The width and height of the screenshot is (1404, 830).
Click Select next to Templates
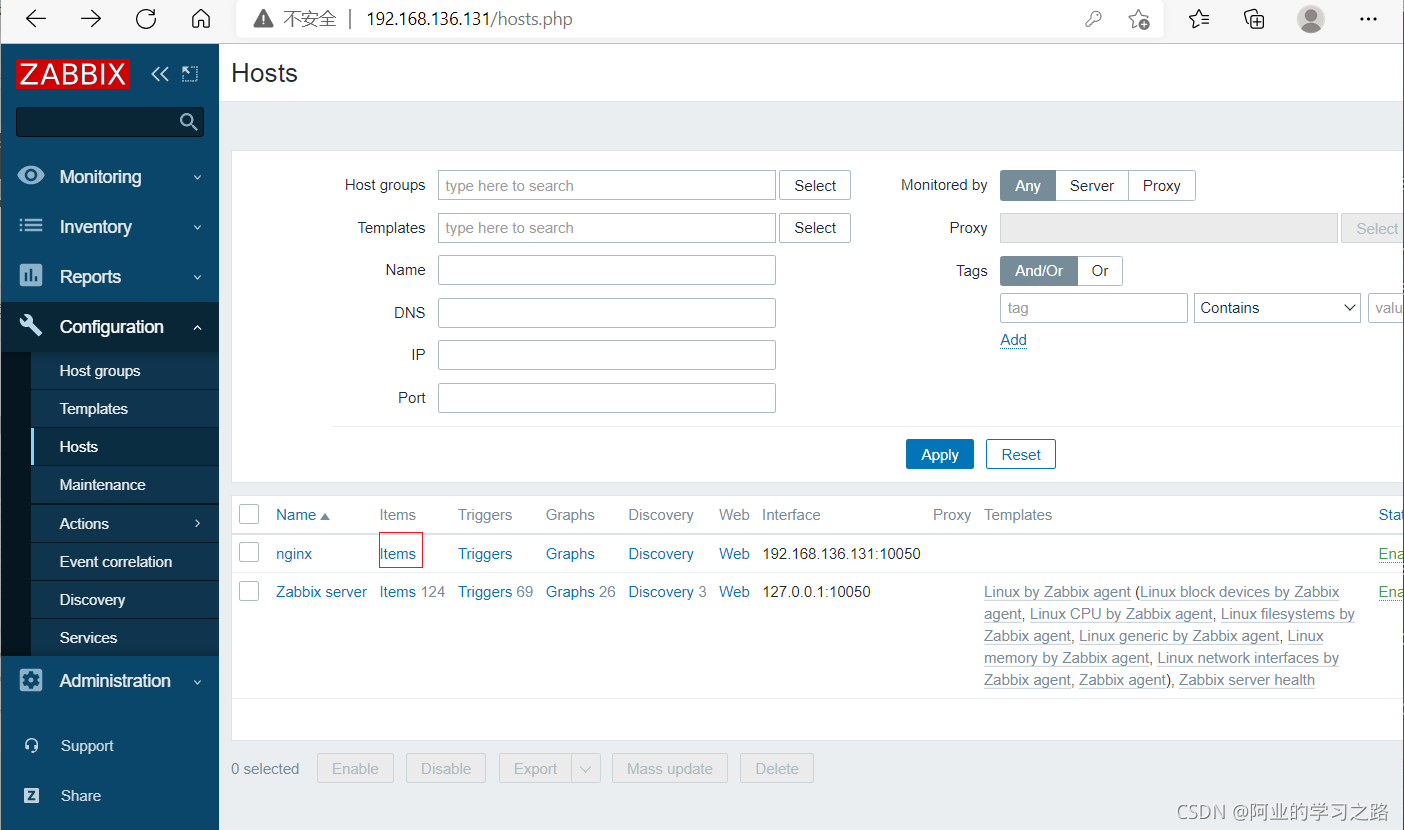click(815, 228)
